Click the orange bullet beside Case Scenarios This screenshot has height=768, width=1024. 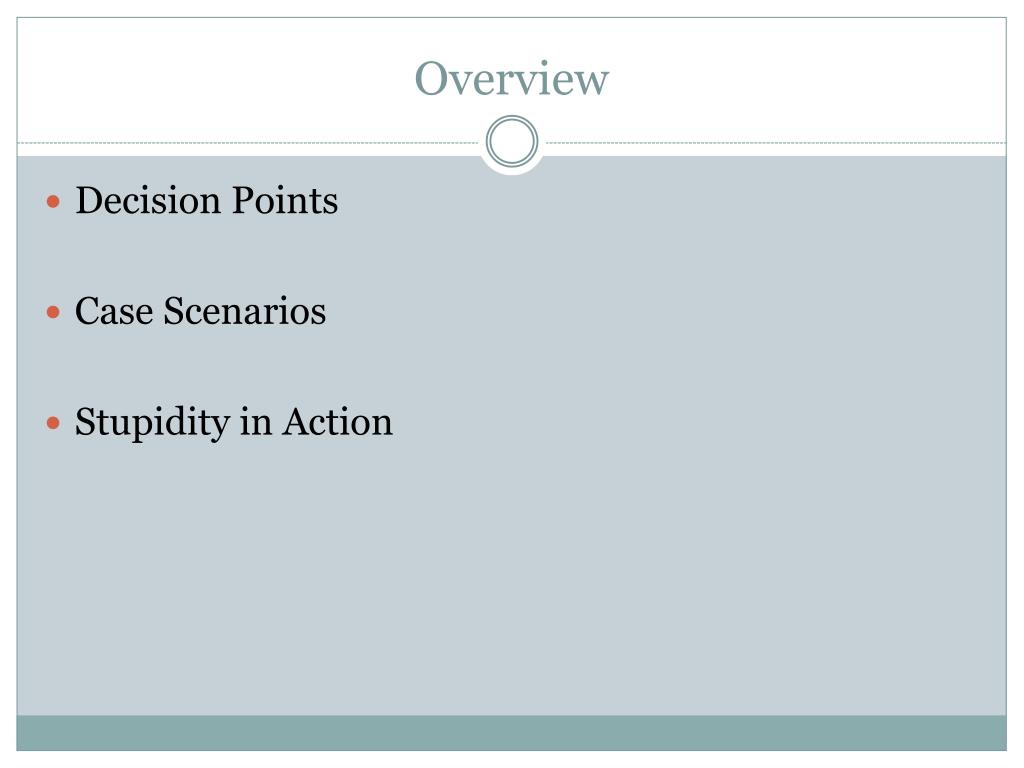click(54, 312)
